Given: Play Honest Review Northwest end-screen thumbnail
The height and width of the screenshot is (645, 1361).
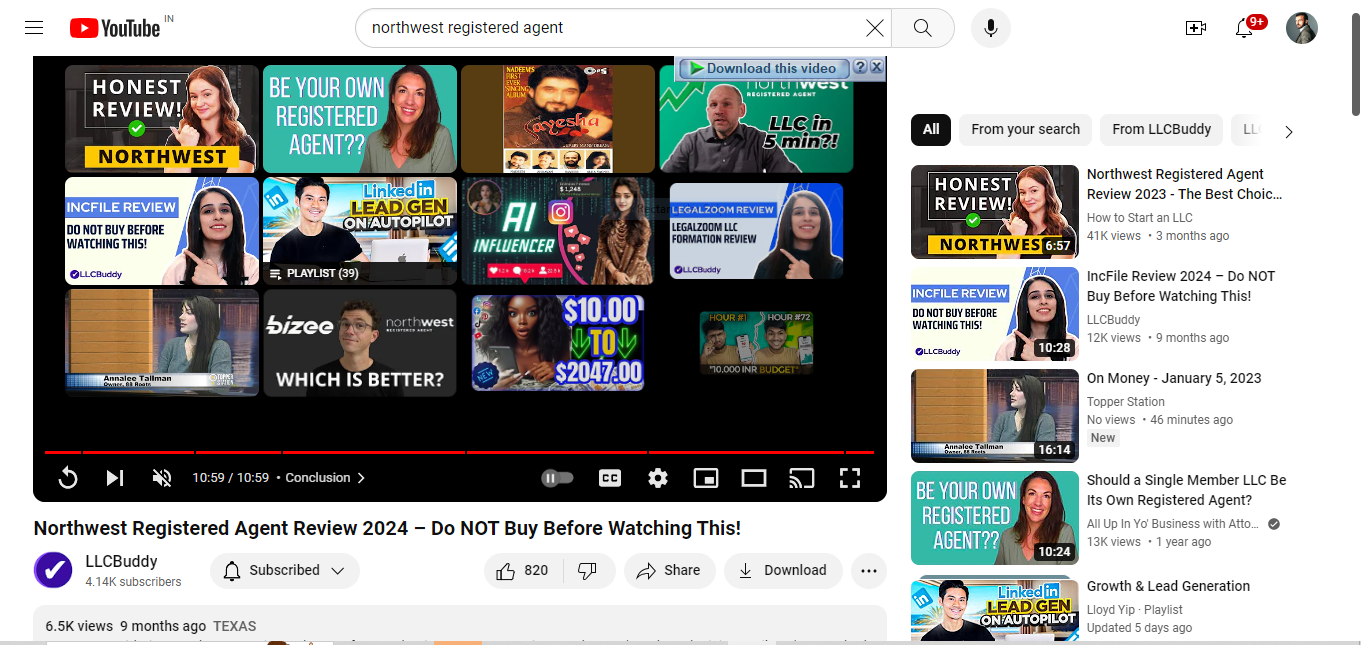Looking at the screenshot, I should coord(161,119).
